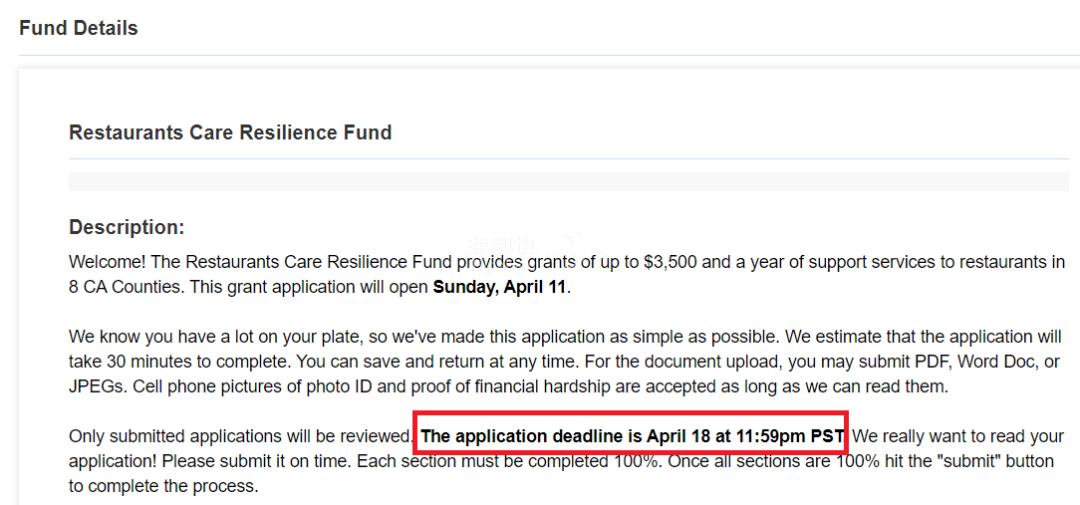The height and width of the screenshot is (505, 1080).
Task: Click the "Description:" section heading
Action: (x=127, y=227)
